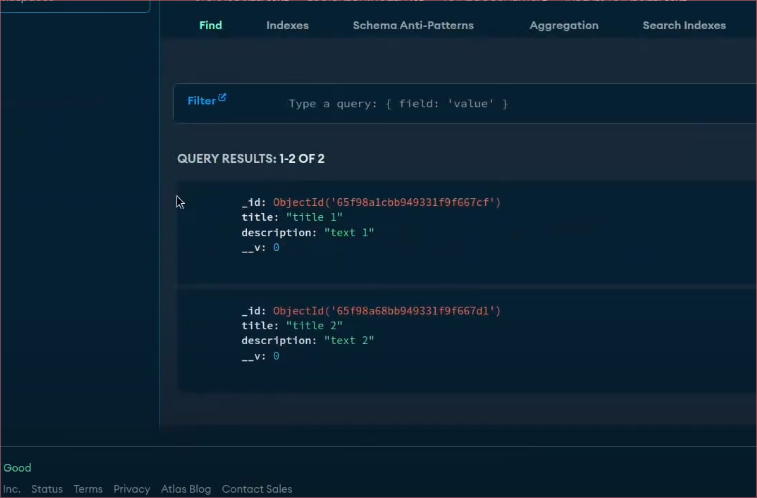The image size is (757, 498).
Task: Click the external link icon beside Filter
Action: coord(222,97)
